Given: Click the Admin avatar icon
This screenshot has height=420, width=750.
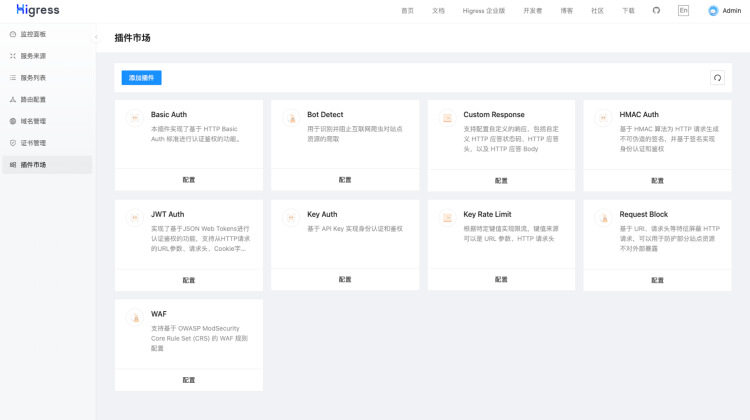Looking at the screenshot, I should [x=713, y=11].
